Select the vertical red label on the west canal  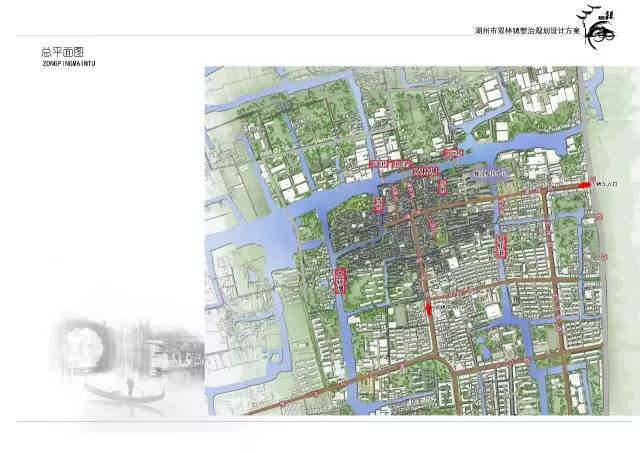coord(340,281)
